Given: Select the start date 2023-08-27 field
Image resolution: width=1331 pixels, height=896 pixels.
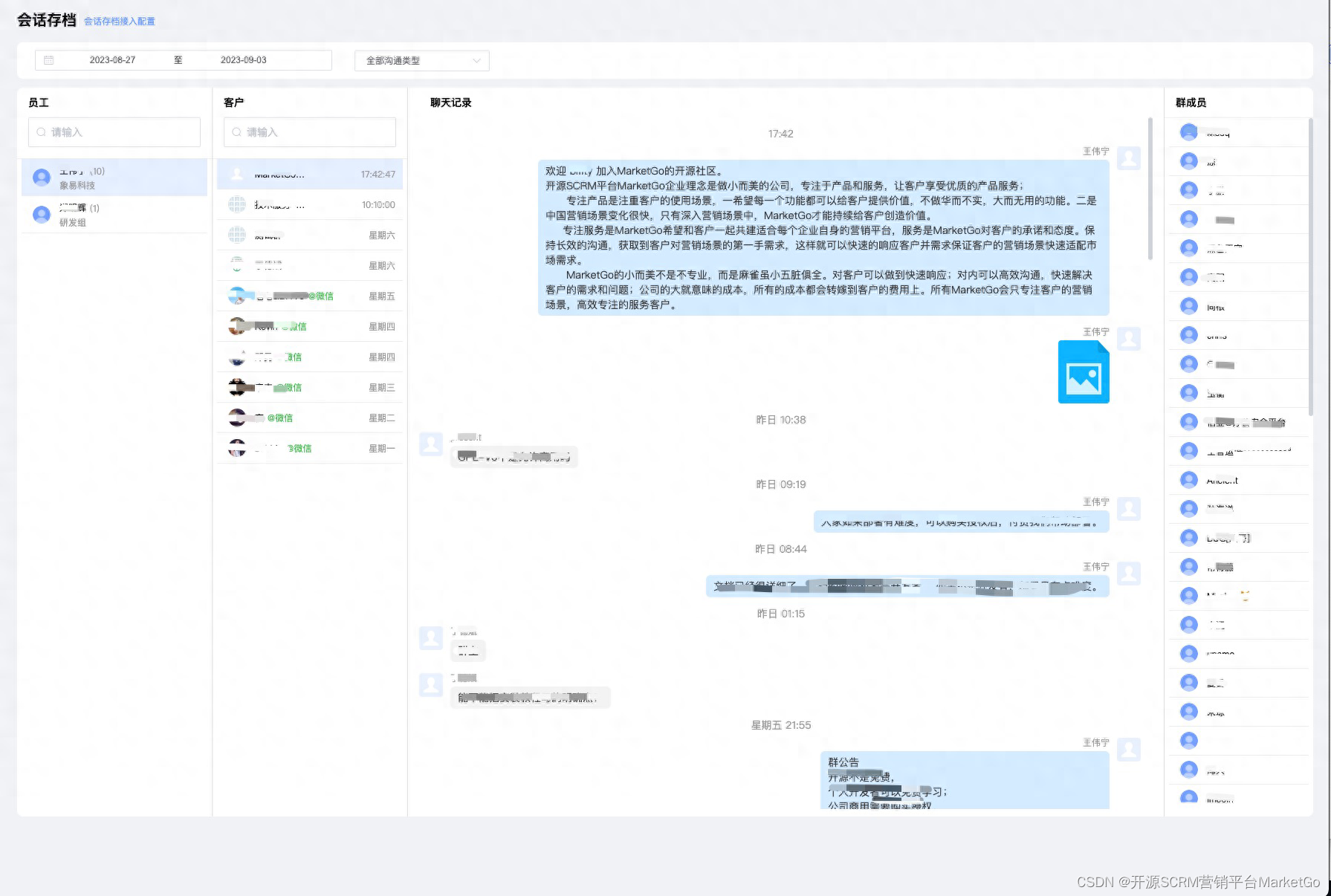Looking at the screenshot, I should (x=112, y=60).
